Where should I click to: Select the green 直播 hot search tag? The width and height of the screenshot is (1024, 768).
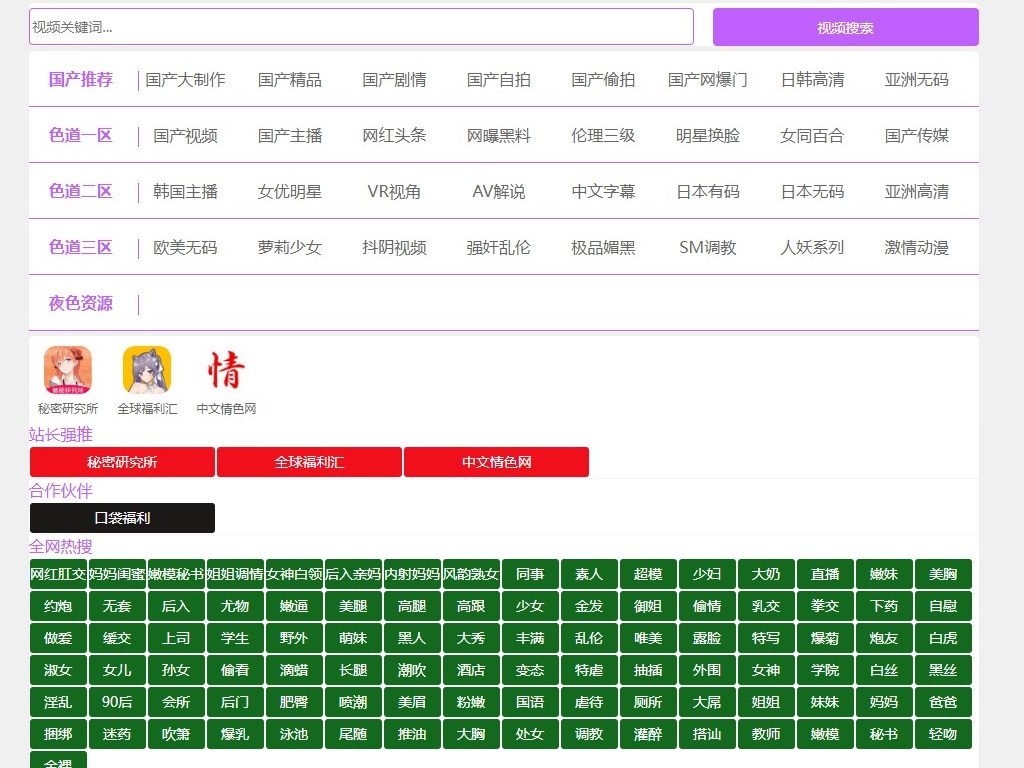[825, 574]
